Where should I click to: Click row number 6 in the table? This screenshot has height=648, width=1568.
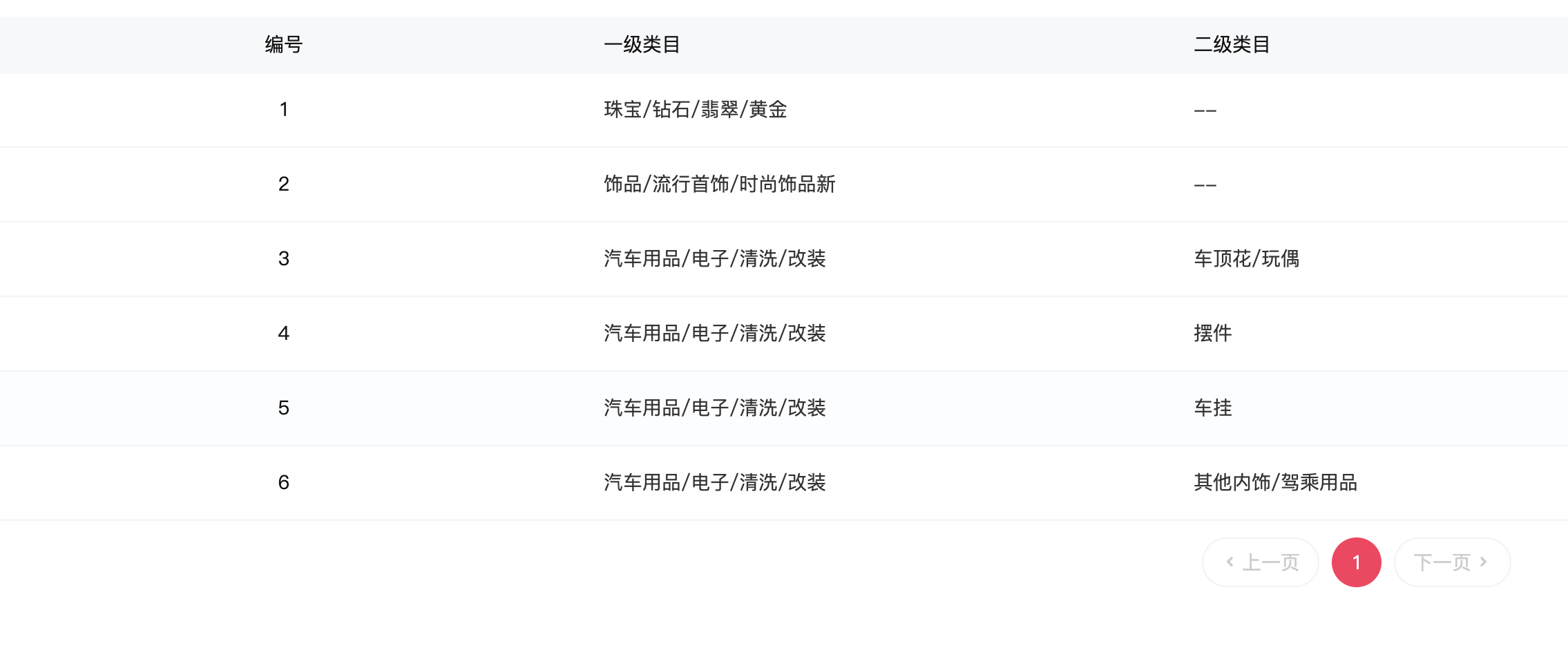(x=284, y=483)
